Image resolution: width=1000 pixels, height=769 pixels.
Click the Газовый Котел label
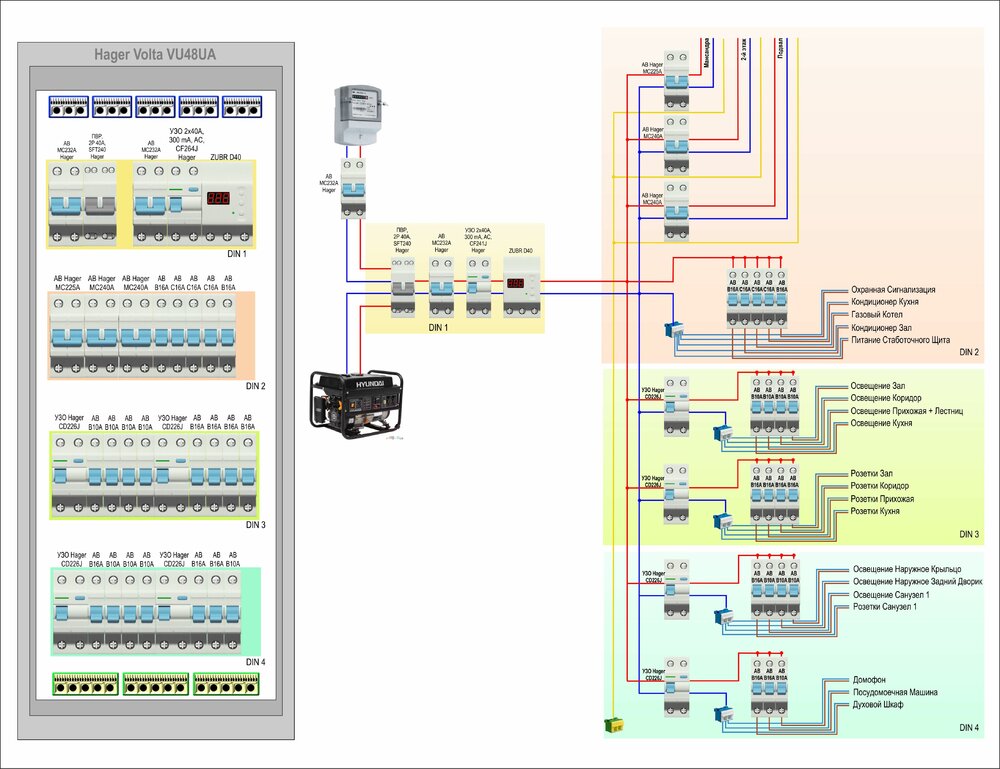(876, 314)
